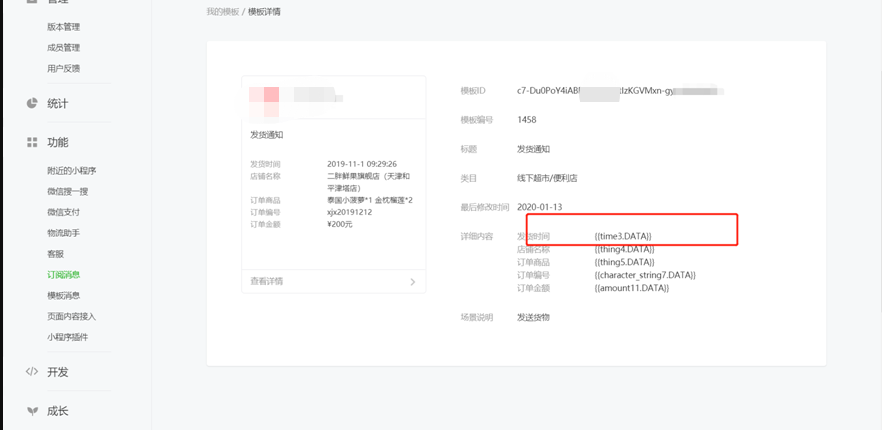Select the 统计 section label
Screen dimensions: 882x430
coord(57,104)
